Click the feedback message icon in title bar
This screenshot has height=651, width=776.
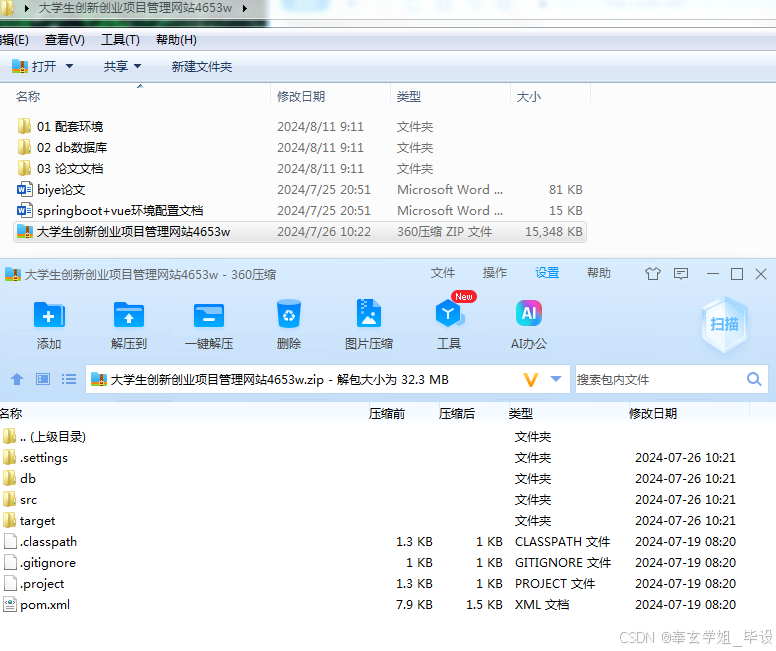tap(681, 274)
